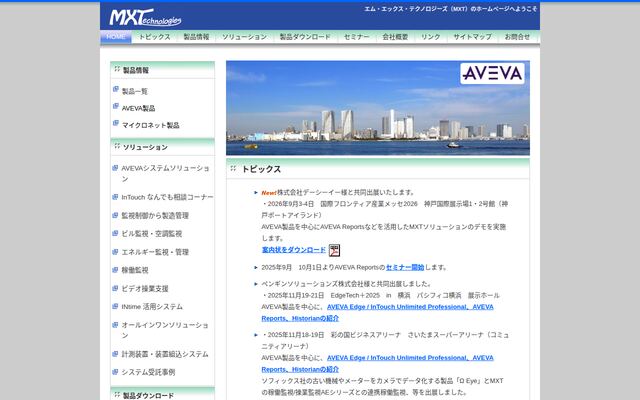Click the icon beside ビデオ操業支援
Viewport: 640px width, 400px height.
[115, 288]
